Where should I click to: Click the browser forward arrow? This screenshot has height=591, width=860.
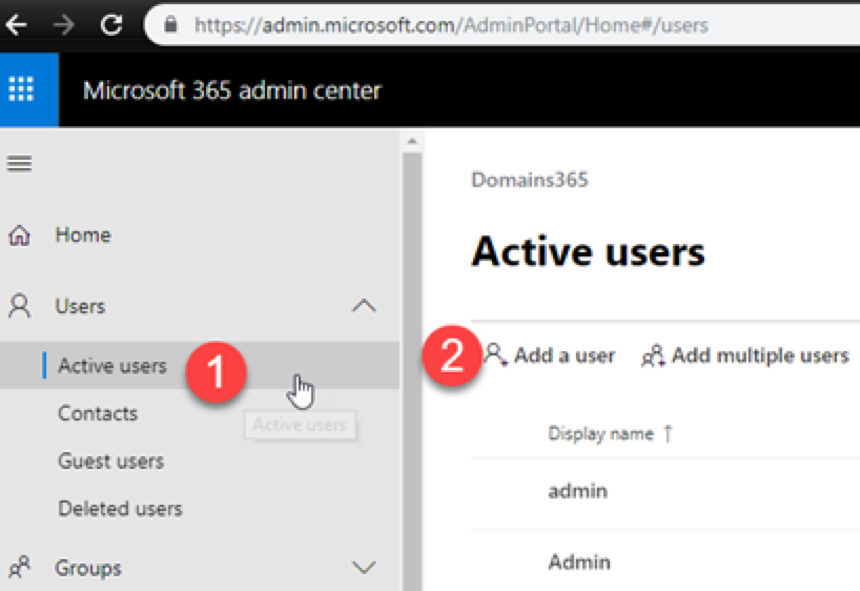click(x=64, y=25)
